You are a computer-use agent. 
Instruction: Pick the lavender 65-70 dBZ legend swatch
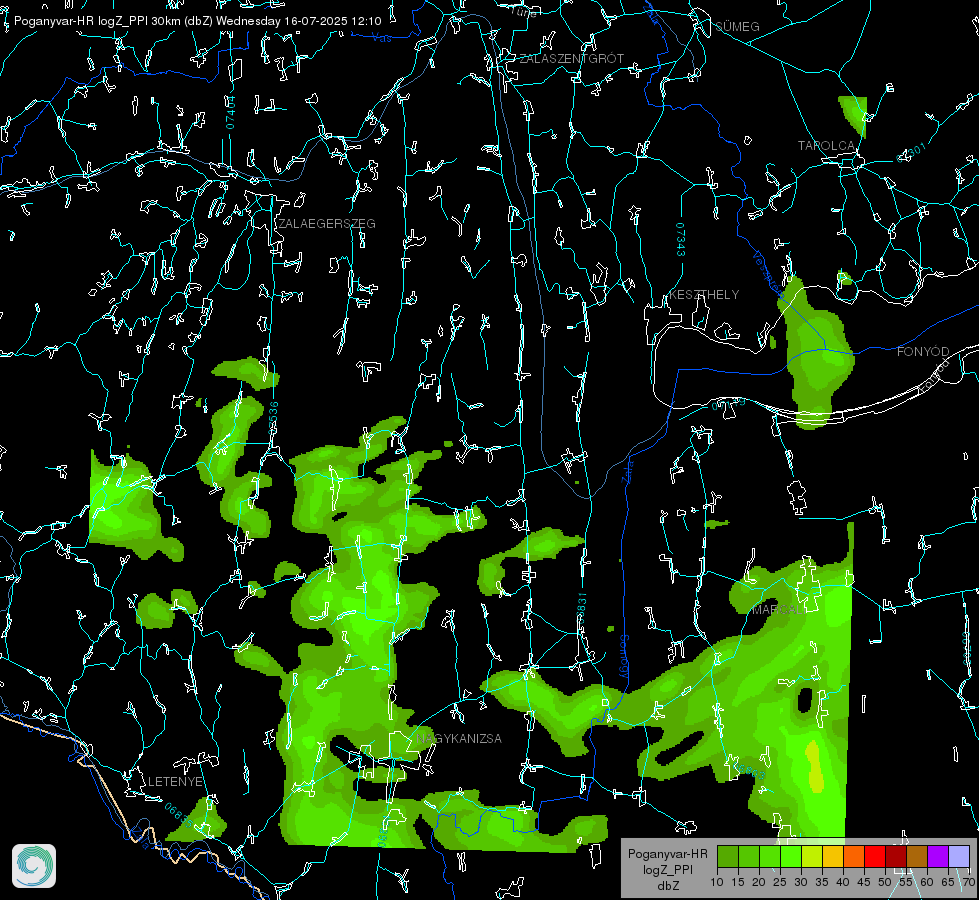pyautogui.click(x=959, y=856)
